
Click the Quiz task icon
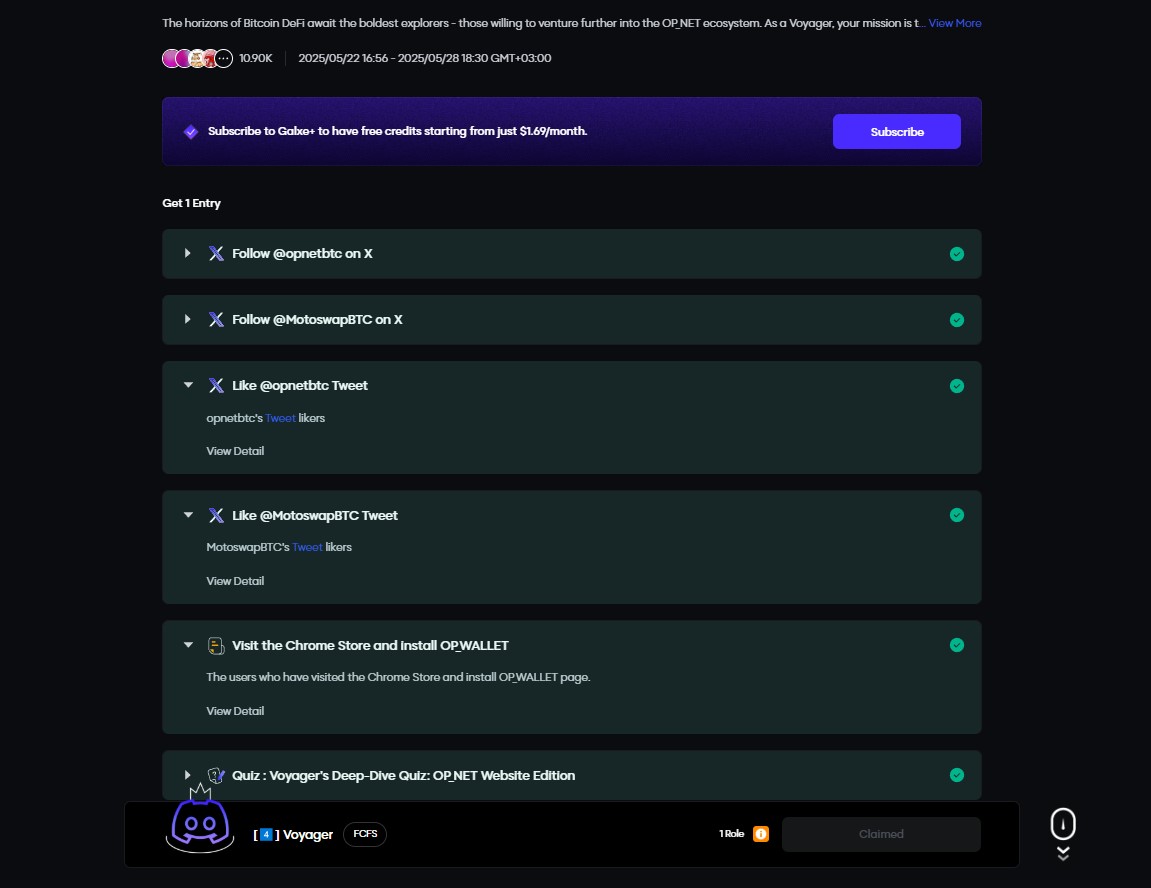(216, 775)
